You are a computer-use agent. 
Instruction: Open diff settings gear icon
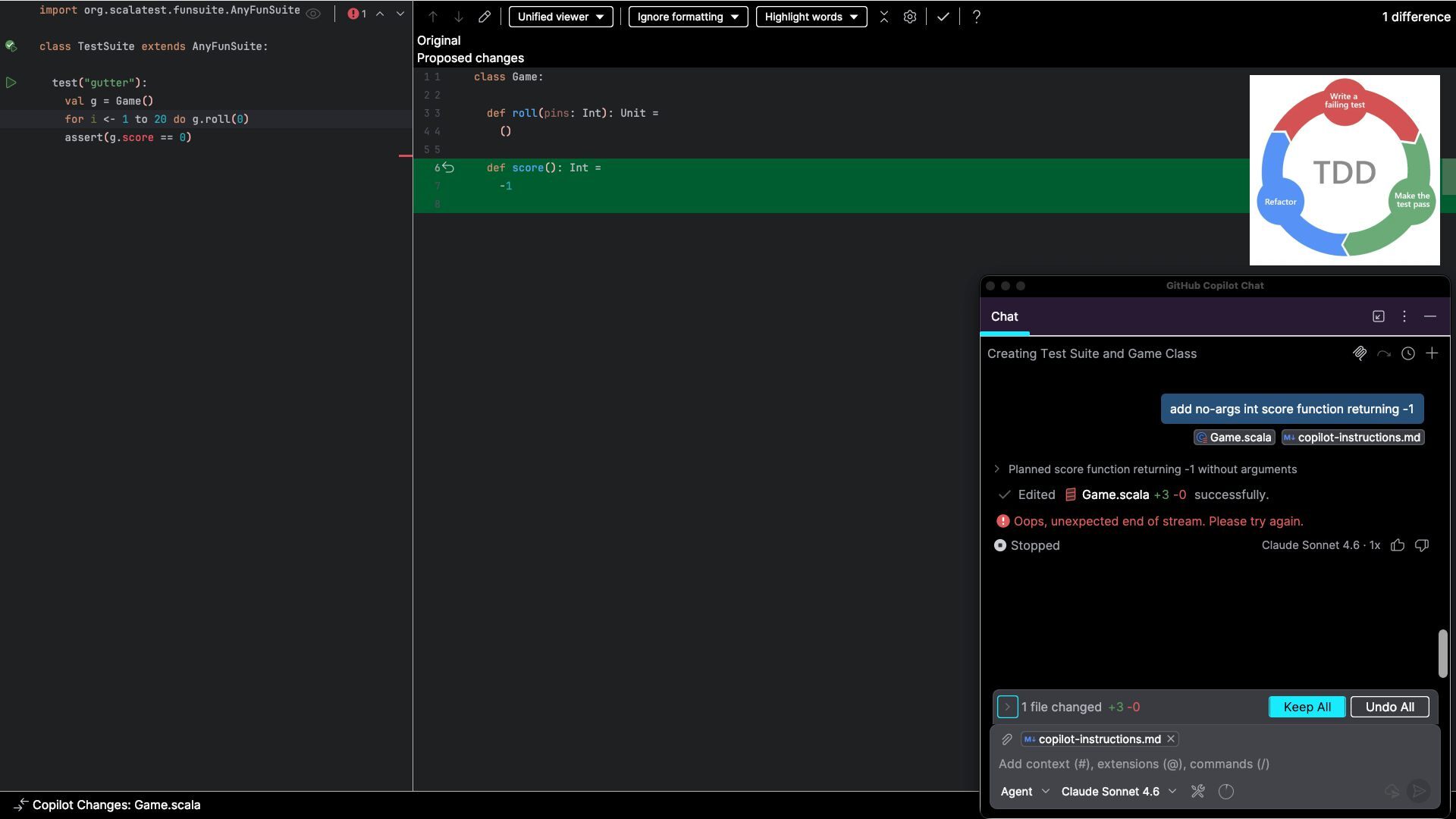pyautogui.click(x=909, y=17)
